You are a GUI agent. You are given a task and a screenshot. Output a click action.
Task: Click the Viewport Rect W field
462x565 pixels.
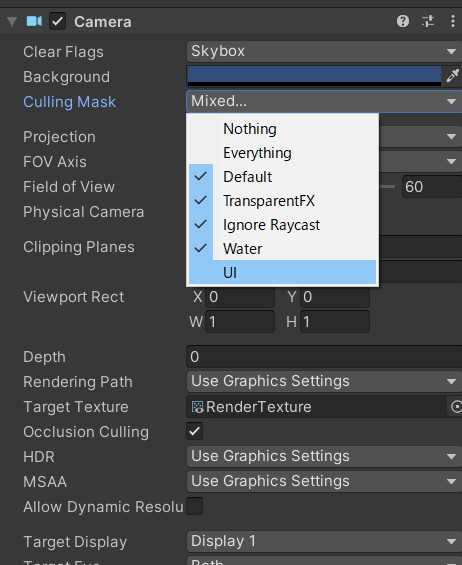240,321
